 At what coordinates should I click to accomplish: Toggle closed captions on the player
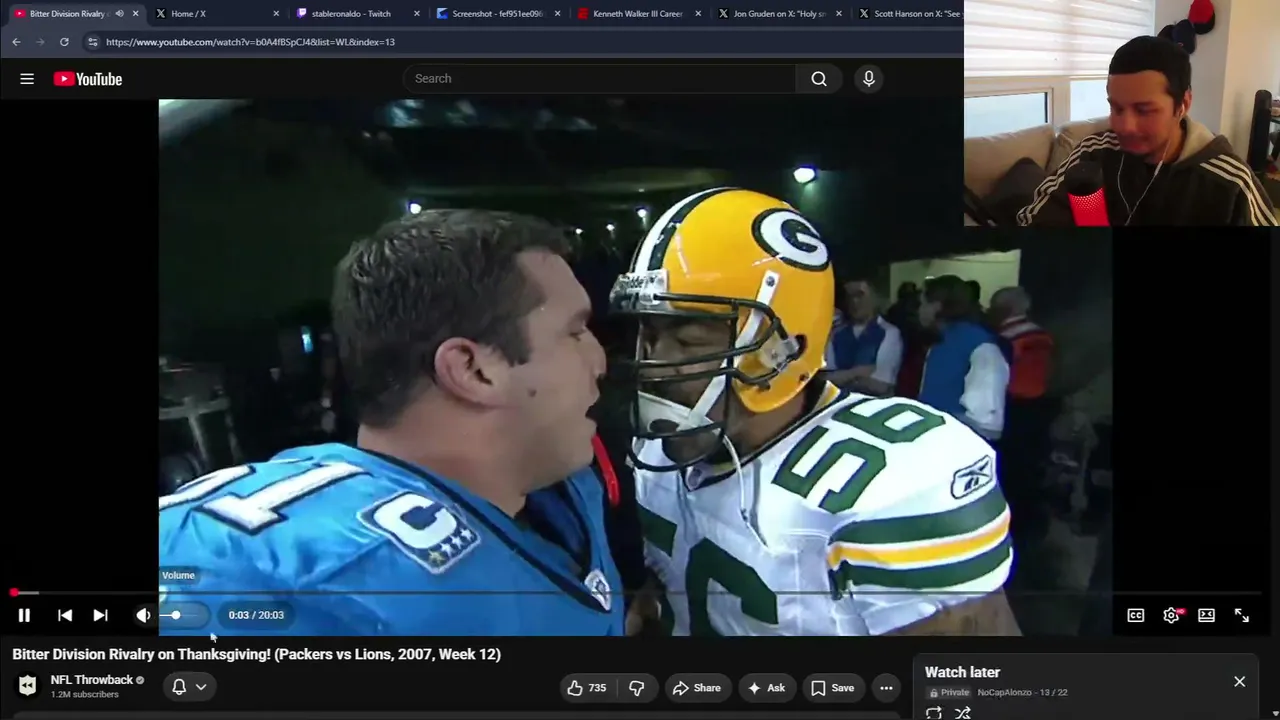point(1136,615)
